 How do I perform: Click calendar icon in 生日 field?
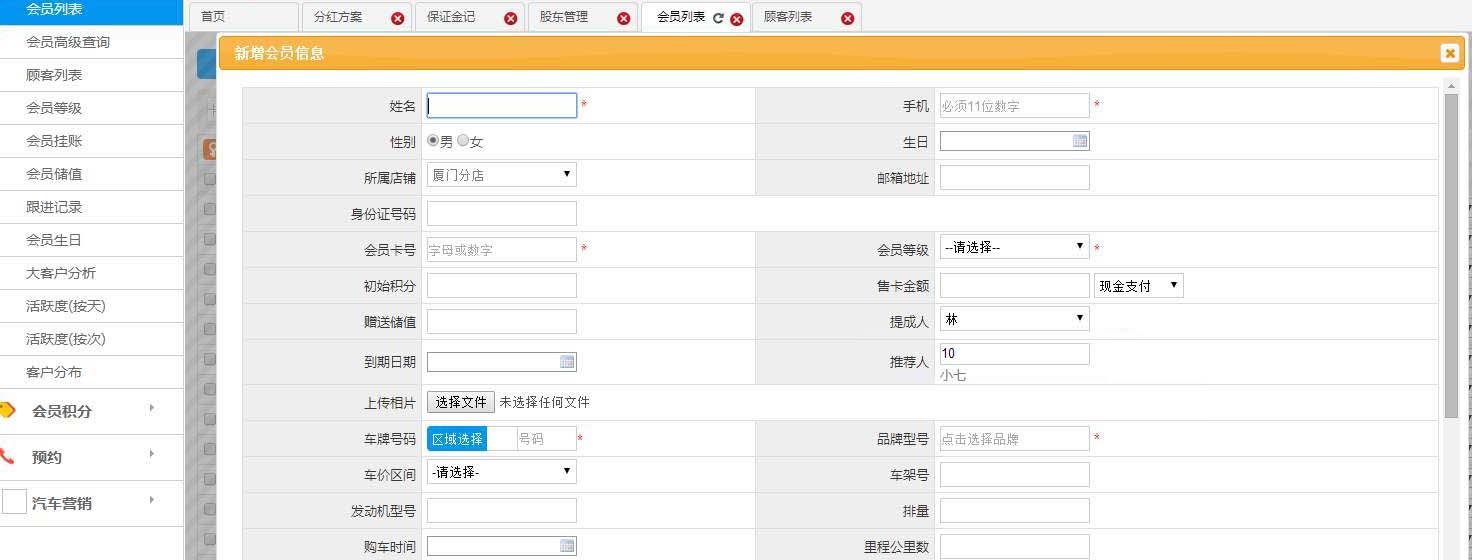(1079, 142)
